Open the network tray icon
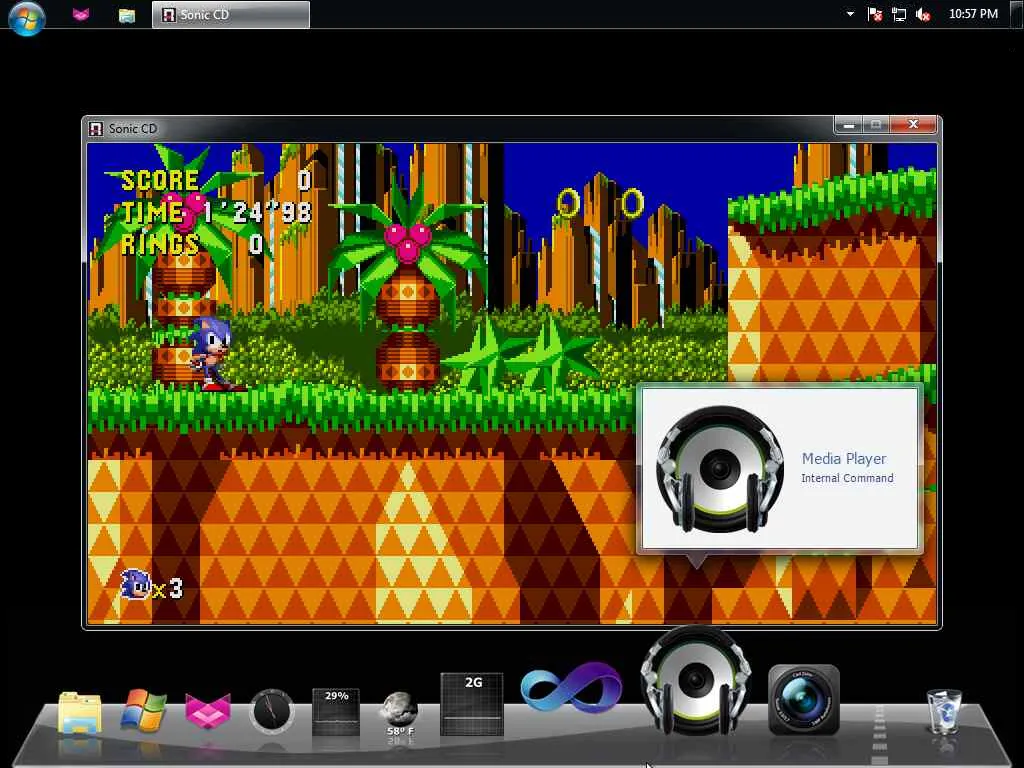 click(x=899, y=14)
